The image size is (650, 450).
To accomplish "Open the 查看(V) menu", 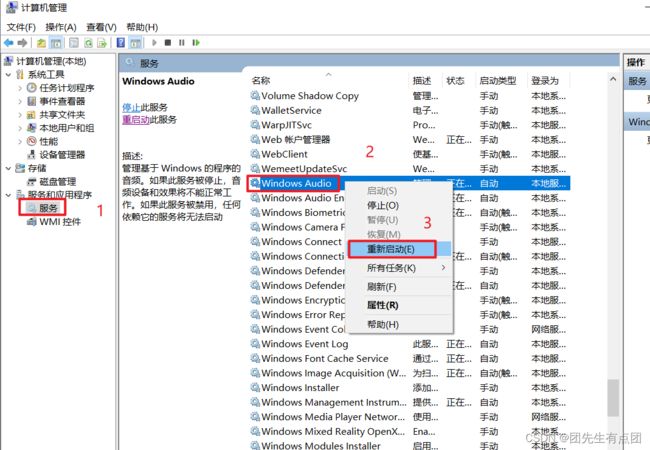I will [102, 27].
